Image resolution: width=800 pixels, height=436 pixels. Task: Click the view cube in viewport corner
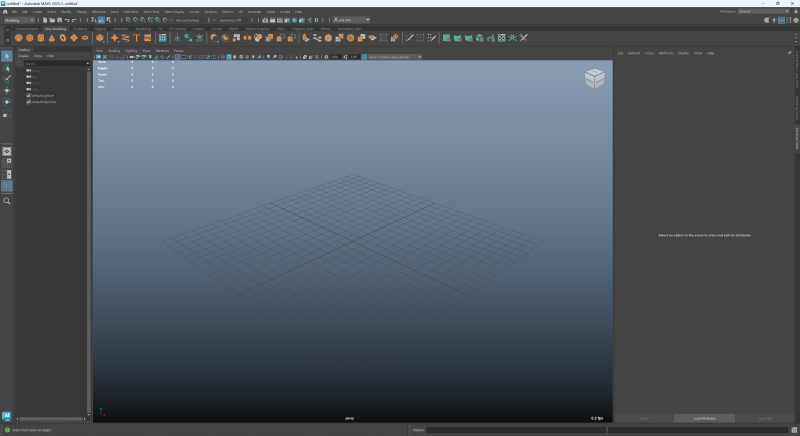[594, 79]
